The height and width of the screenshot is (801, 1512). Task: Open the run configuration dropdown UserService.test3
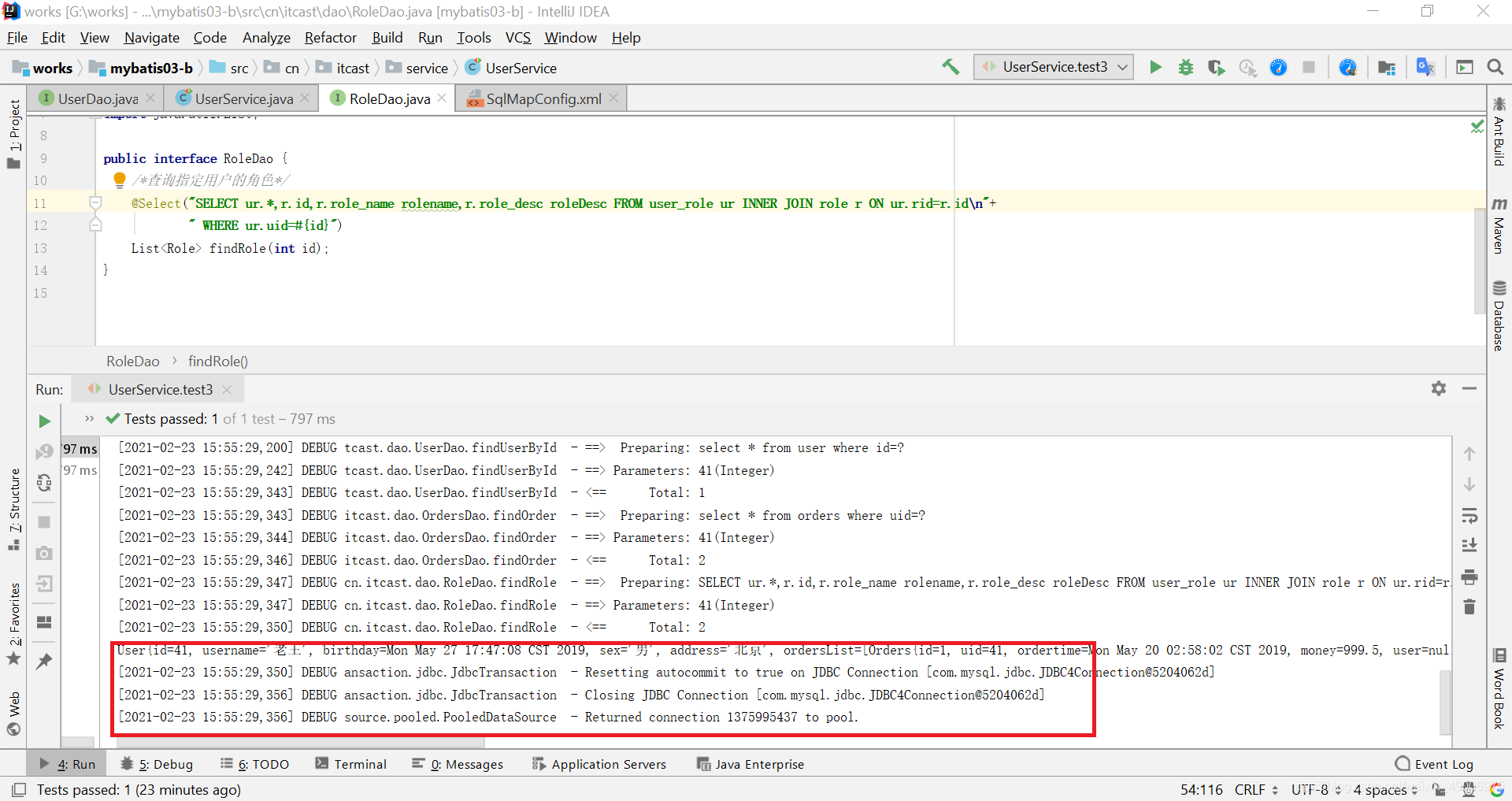tap(1054, 67)
